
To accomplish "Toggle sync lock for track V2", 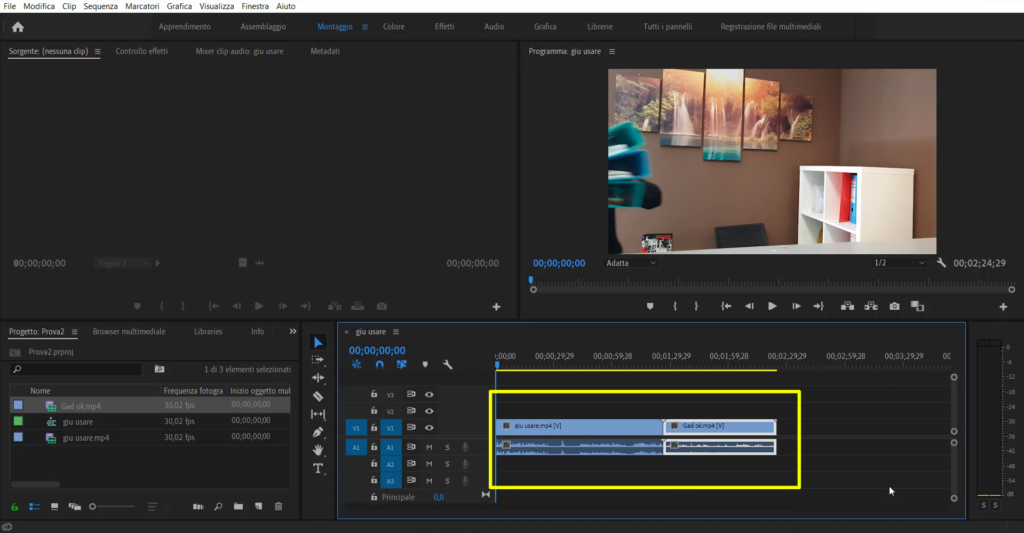I will [x=411, y=411].
